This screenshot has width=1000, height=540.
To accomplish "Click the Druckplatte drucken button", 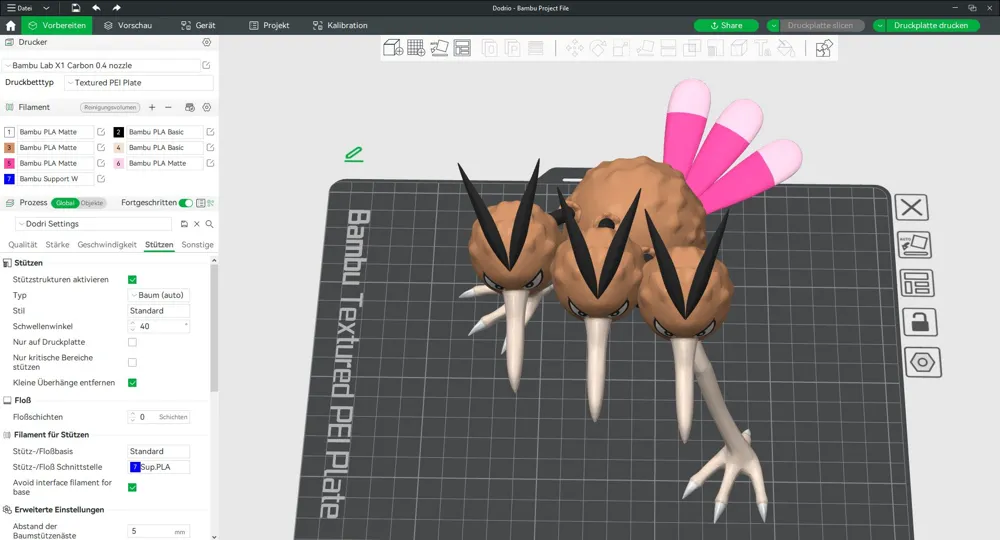I will click(x=930, y=26).
